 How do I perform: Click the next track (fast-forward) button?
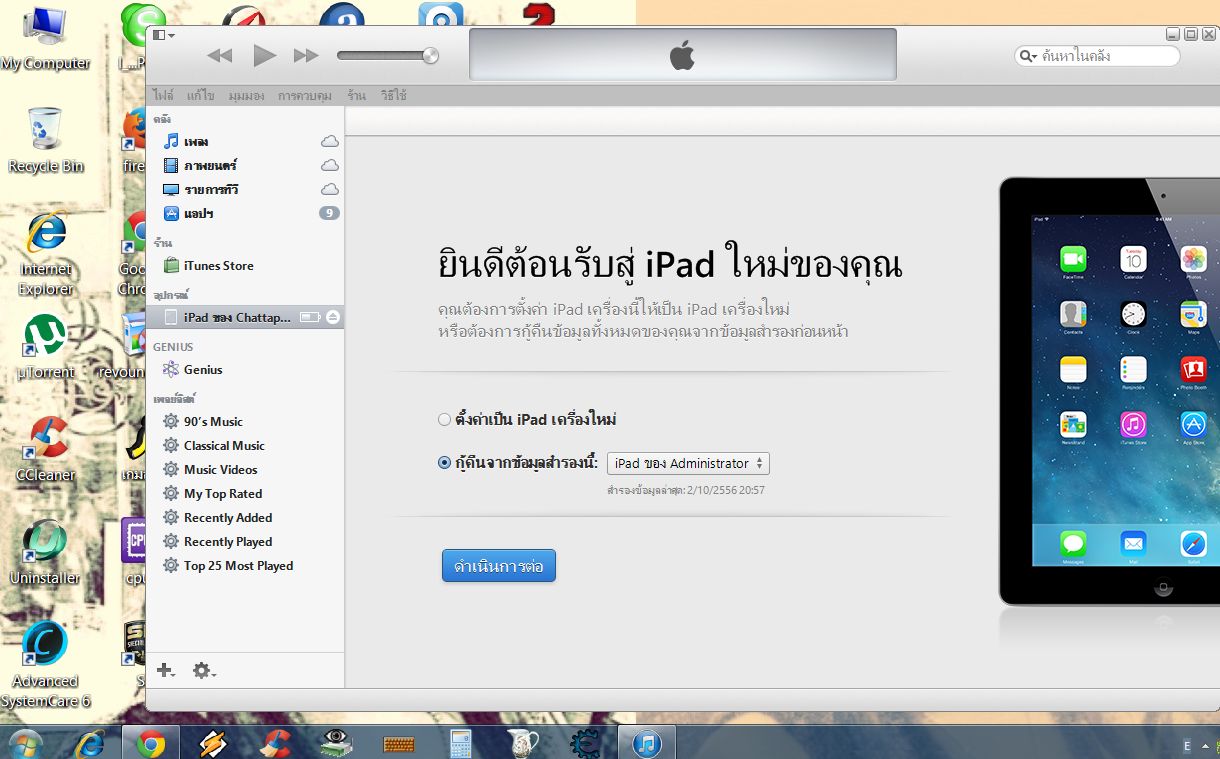tap(306, 56)
